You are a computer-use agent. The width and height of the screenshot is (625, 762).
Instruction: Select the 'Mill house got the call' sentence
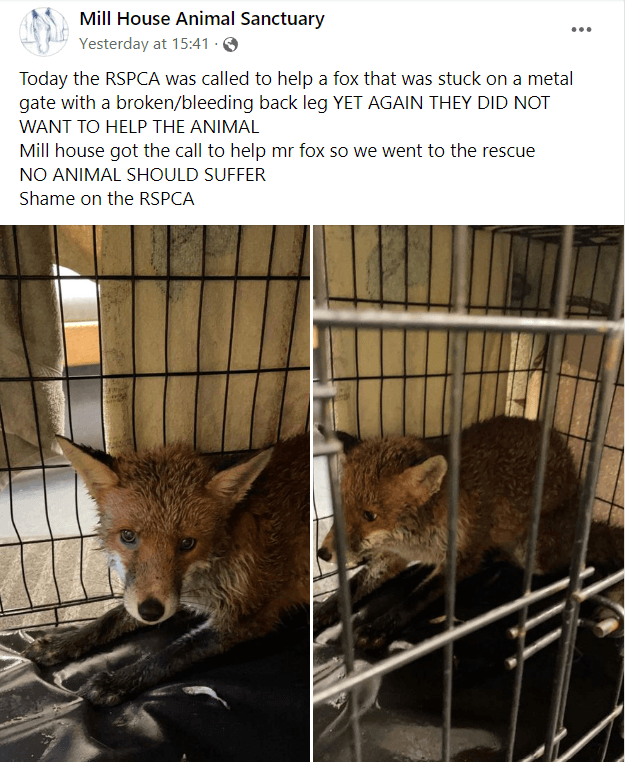click(277, 151)
